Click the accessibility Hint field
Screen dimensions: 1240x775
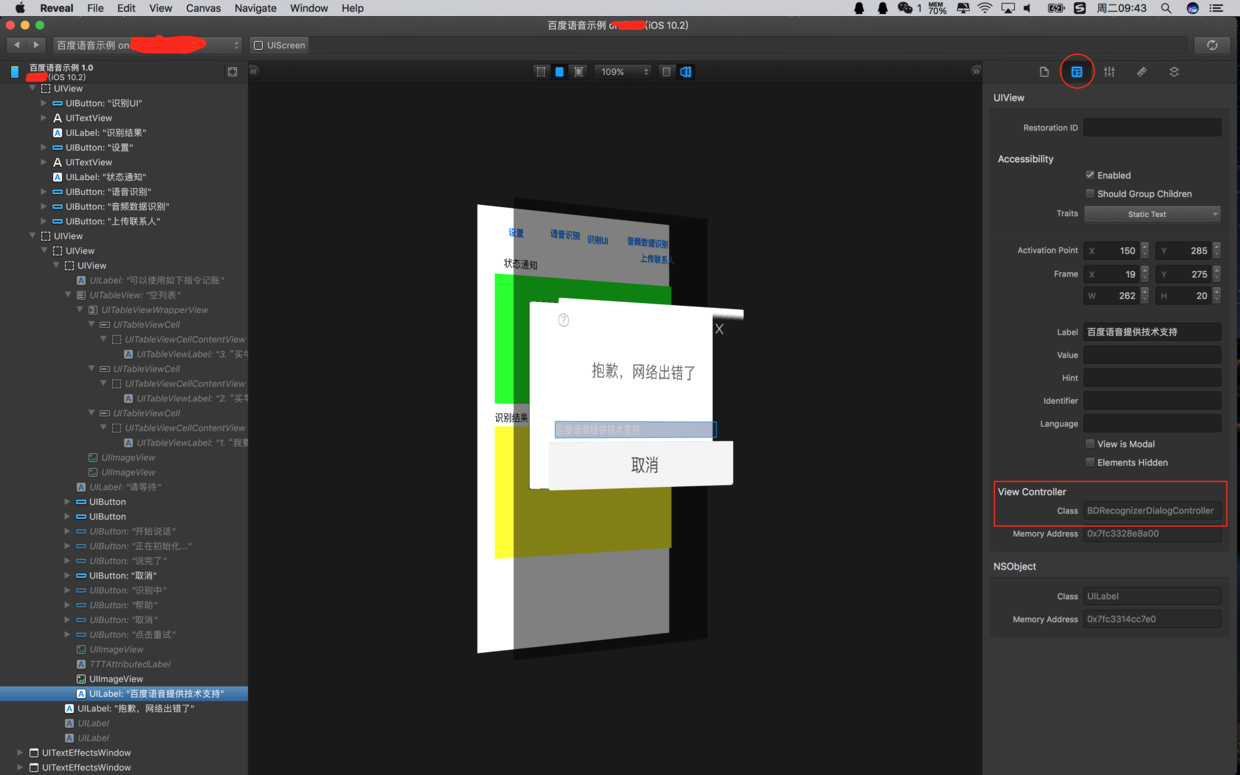click(x=1152, y=378)
